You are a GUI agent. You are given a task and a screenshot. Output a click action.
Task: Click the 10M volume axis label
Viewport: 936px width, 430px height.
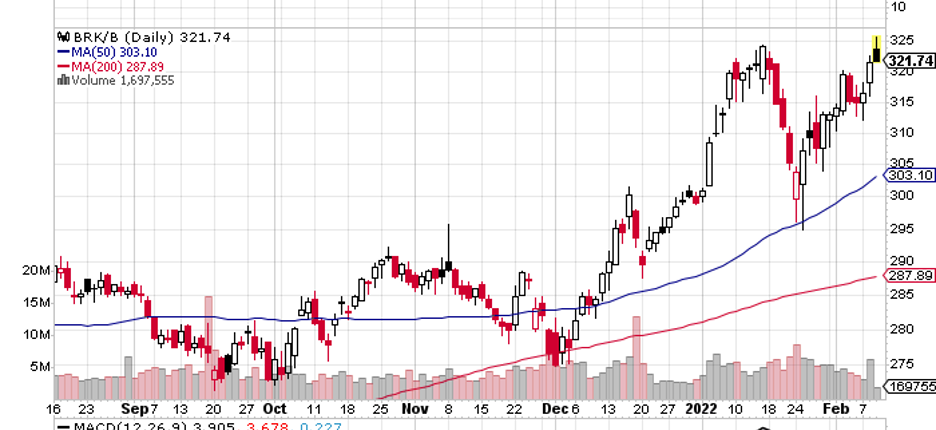point(36,334)
